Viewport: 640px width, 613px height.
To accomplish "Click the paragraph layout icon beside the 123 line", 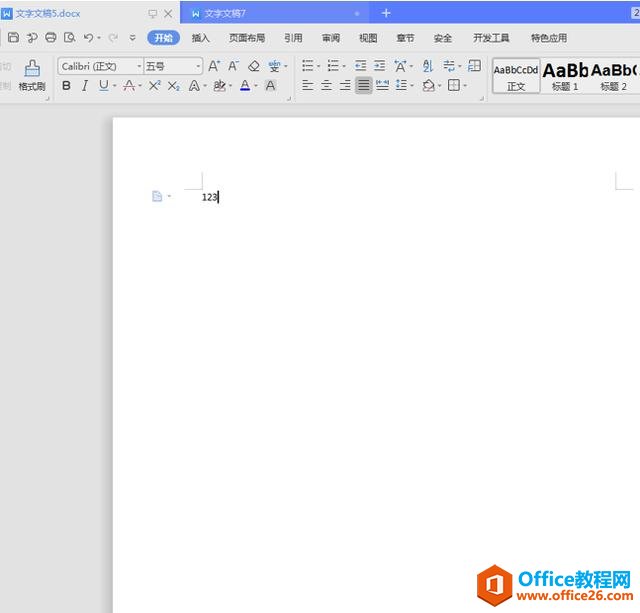I will tap(157, 196).
